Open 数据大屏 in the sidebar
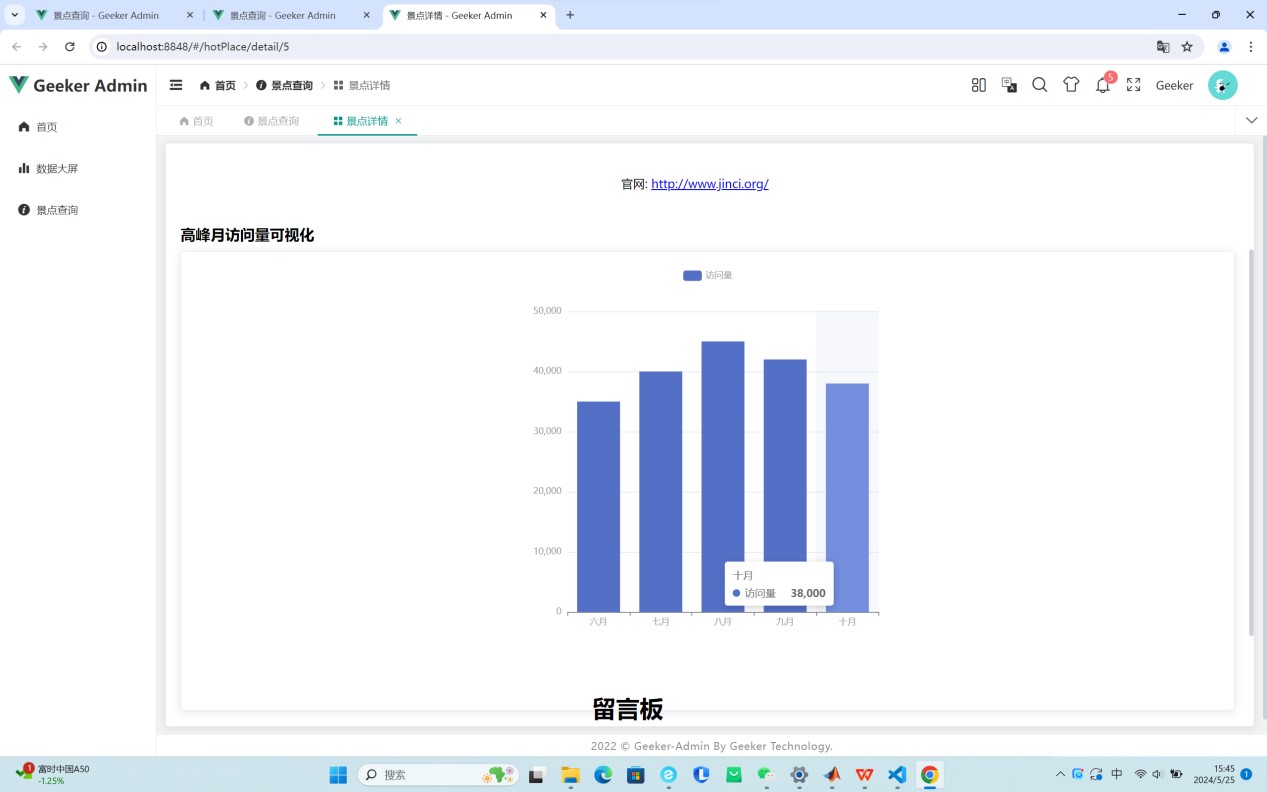The image size is (1267, 792). [x=57, y=169]
